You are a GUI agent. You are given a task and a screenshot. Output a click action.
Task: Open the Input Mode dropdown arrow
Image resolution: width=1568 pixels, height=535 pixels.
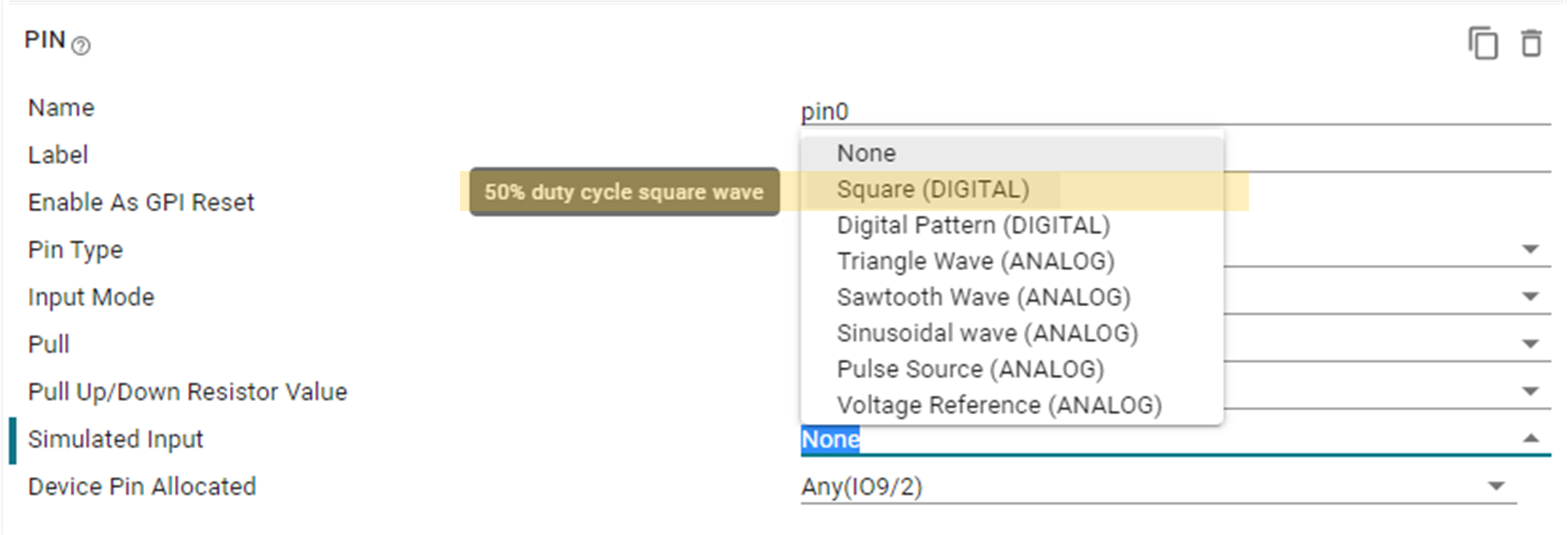tap(1530, 297)
